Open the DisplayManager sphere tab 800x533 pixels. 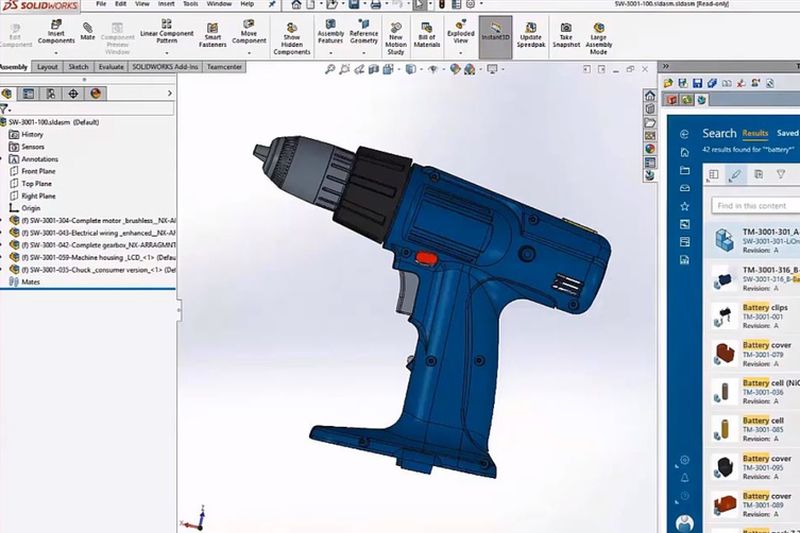(x=95, y=93)
